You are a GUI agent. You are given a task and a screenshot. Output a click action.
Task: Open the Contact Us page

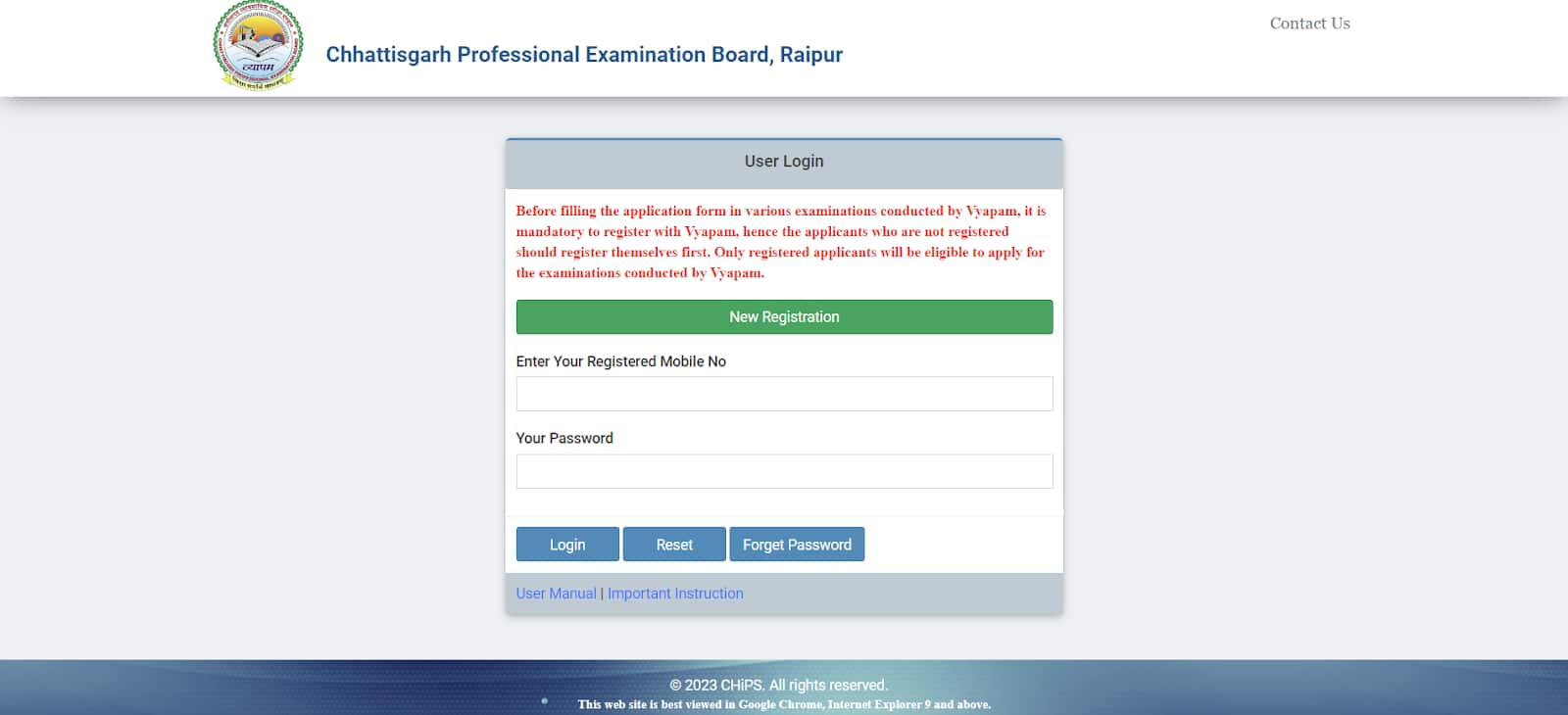click(x=1309, y=24)
